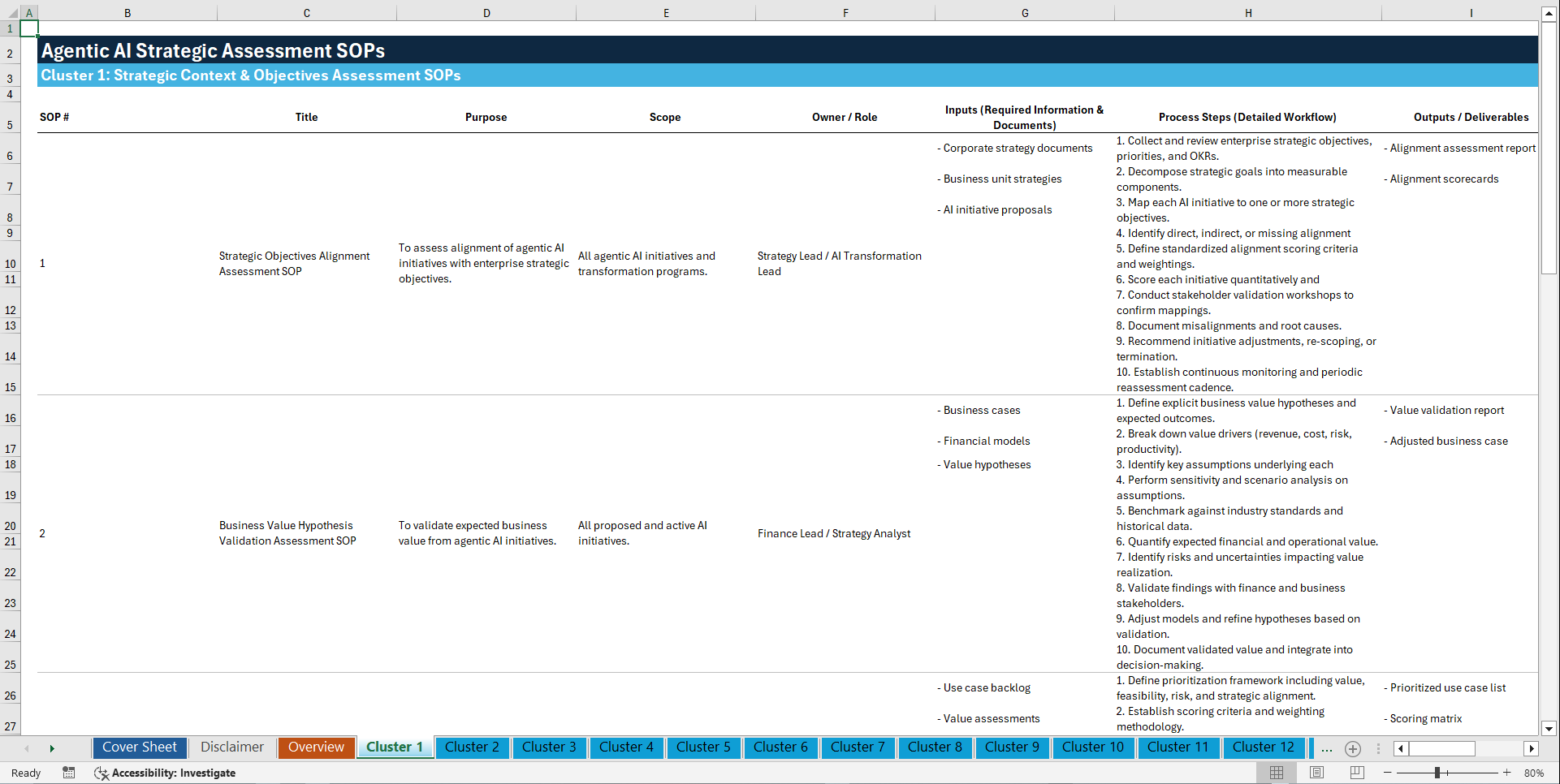
Task: Select the Overview sheet tab
Action: point(316,747)
